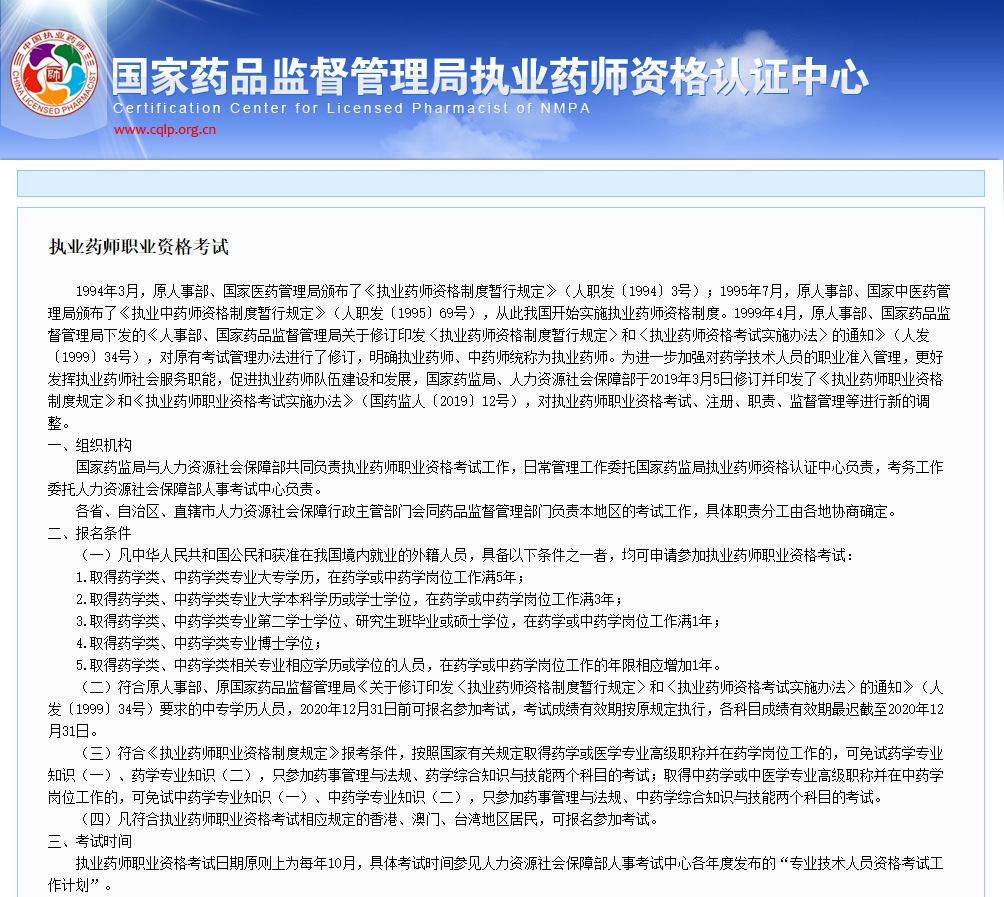Click the paragraph beginning （三）符合《执业药师职业资格制度规定》
Image resolution: width=1004 pixels, height=897 pixels.
(x=496, y=775)
